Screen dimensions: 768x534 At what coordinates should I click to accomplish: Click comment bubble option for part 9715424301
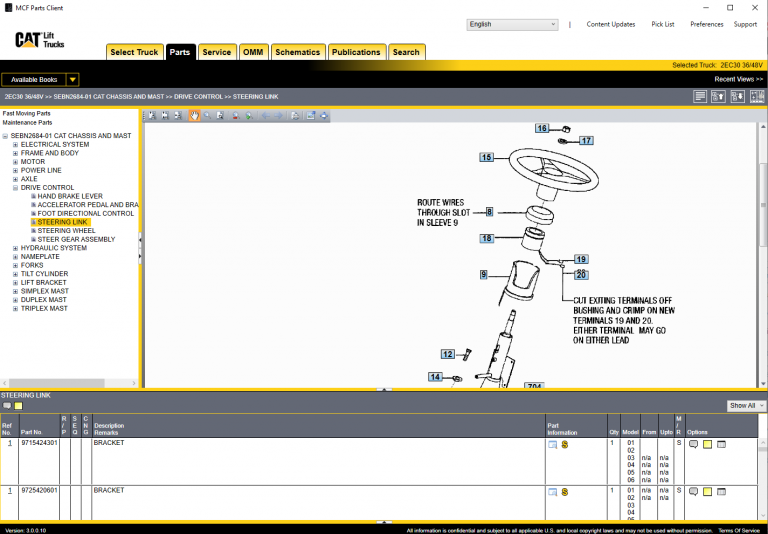point(693,444)
